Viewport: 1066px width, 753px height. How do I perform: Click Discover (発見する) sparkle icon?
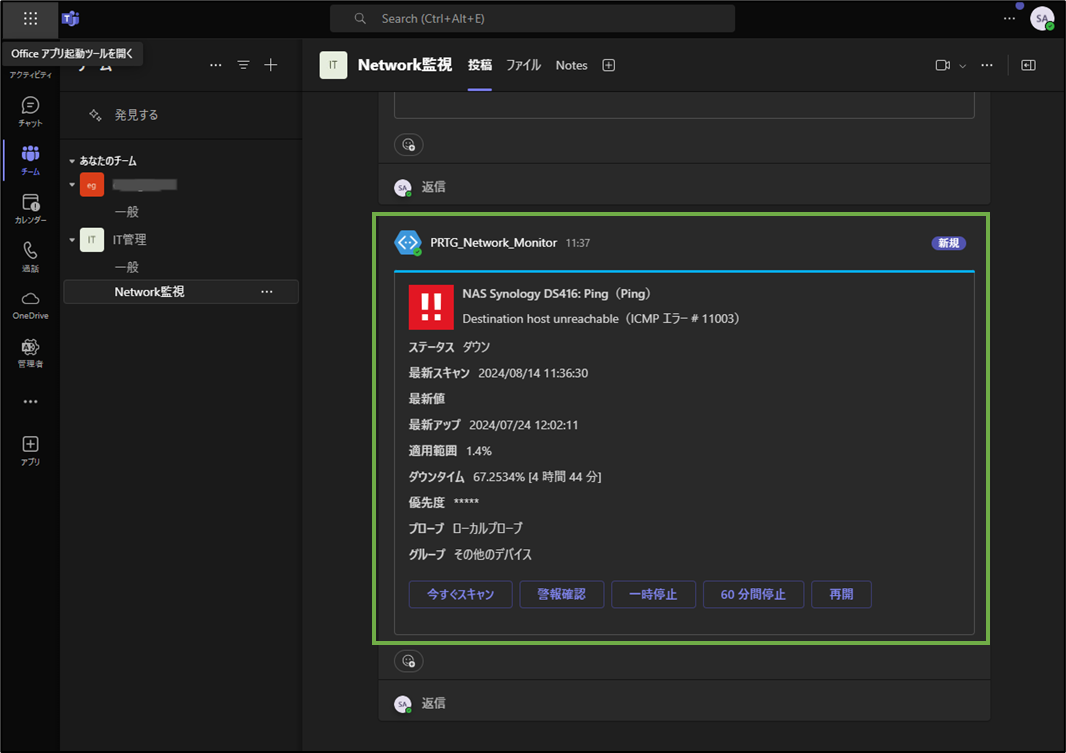[x=95, y=115]
